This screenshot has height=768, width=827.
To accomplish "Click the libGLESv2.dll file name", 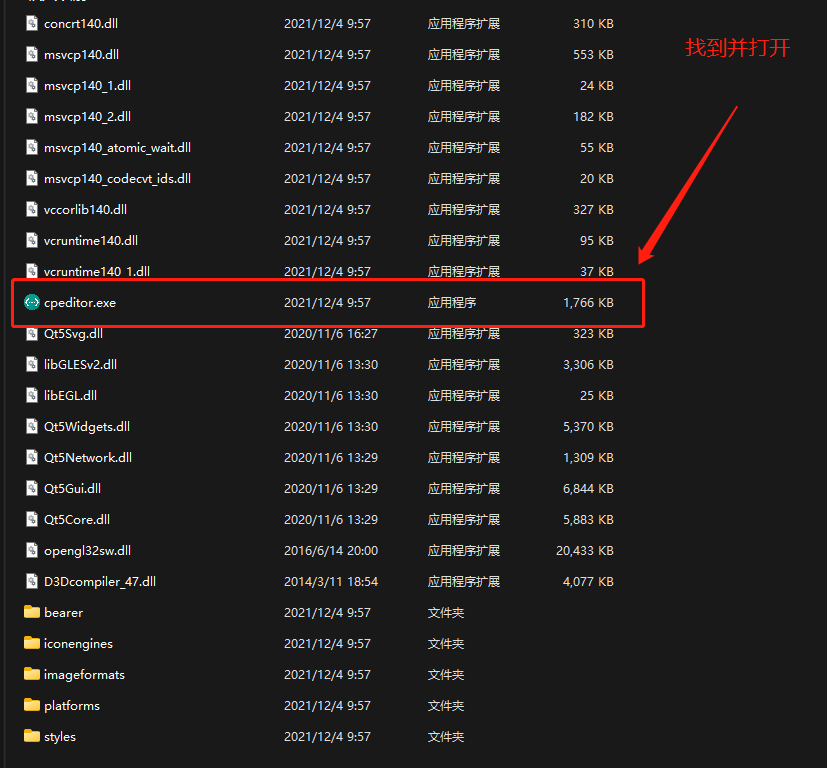I will [x=80, y=364].
